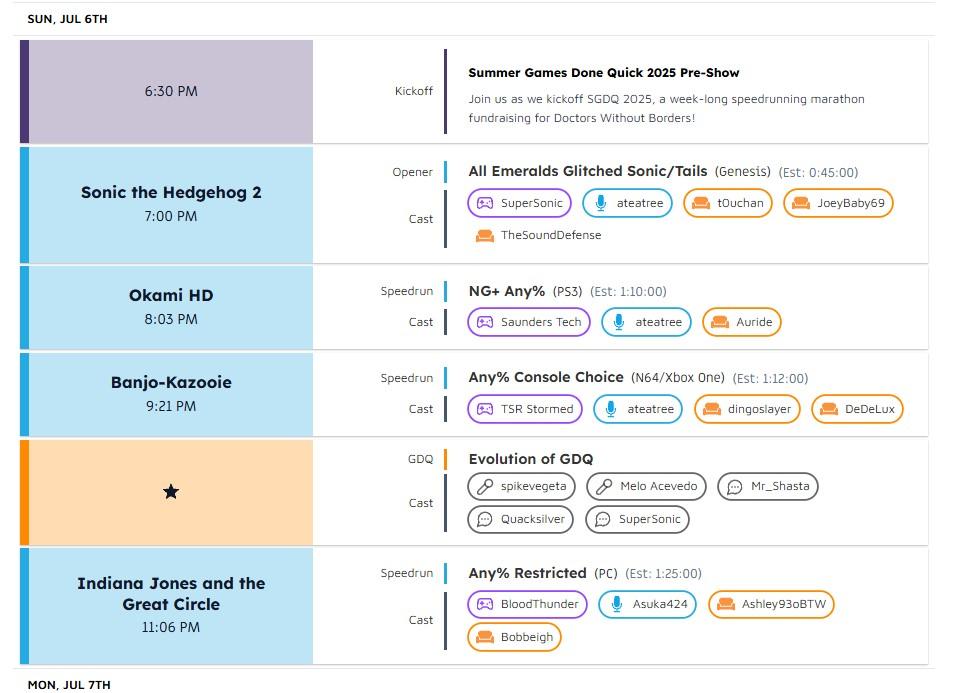978x693 pixels.
Task: Click the speech bubble icon on the Quacksilver chip
Action: point(485,520)
